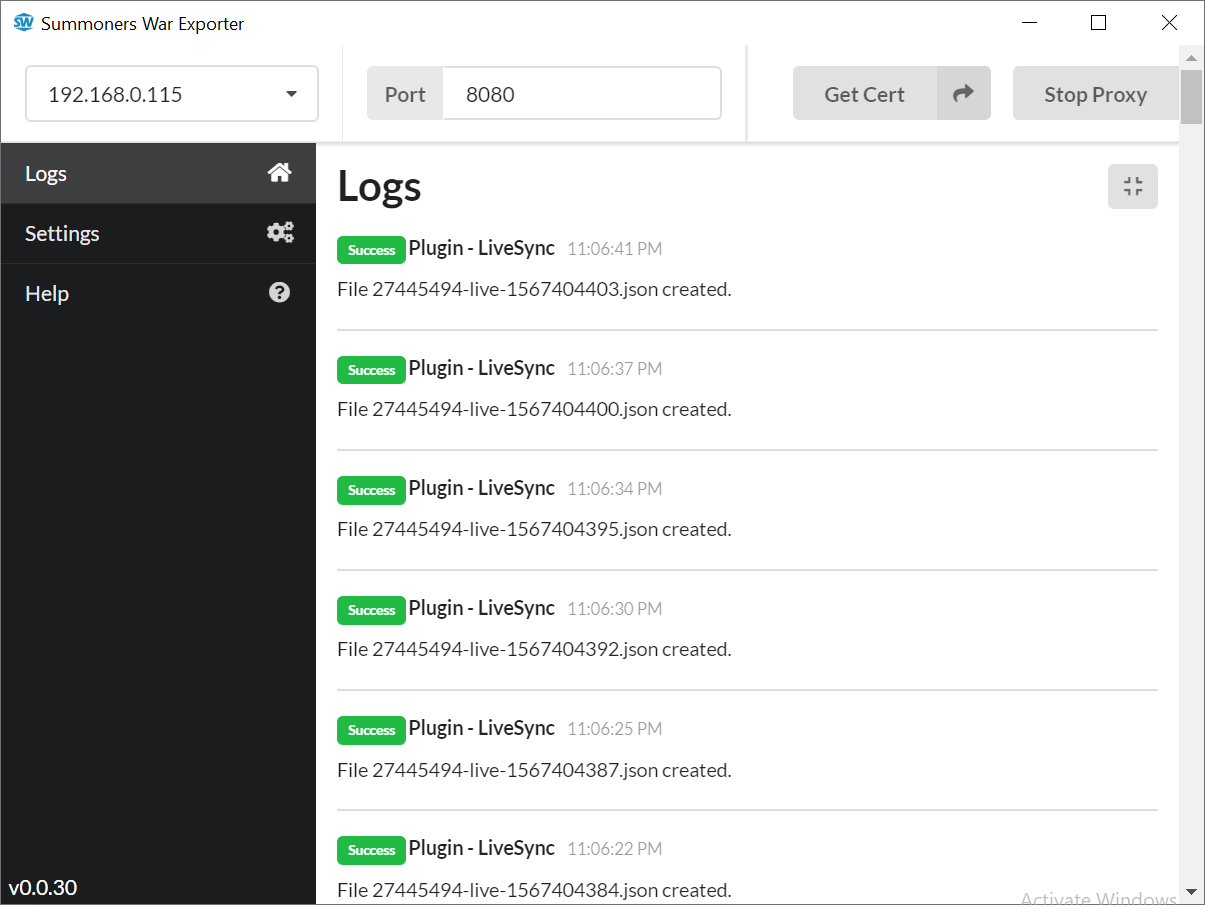Viewport: 1205px width, 905px height.
Task: Click the share arrow on Get Cert button
Action: tap(963, 93)
